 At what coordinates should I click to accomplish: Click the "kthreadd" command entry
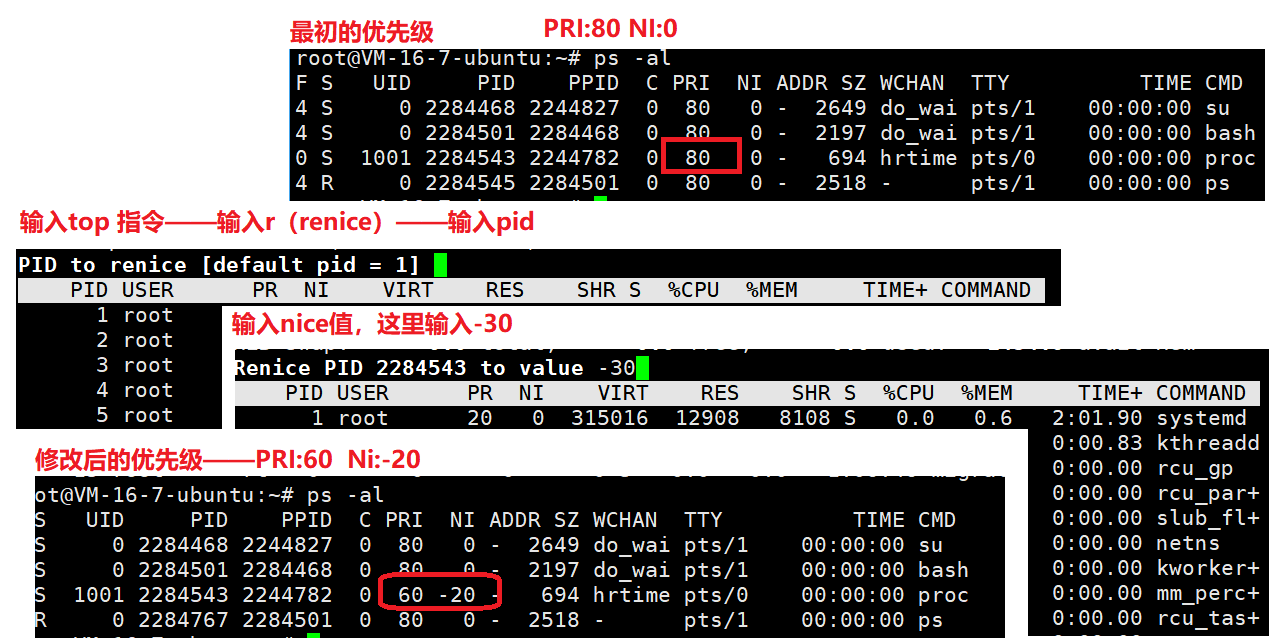1208,443
